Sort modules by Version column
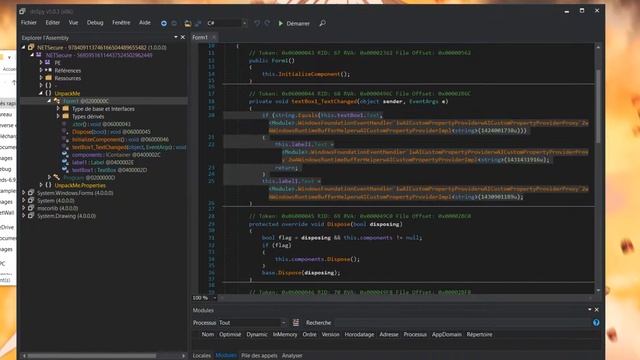640x360 pixels. point(331,334)
